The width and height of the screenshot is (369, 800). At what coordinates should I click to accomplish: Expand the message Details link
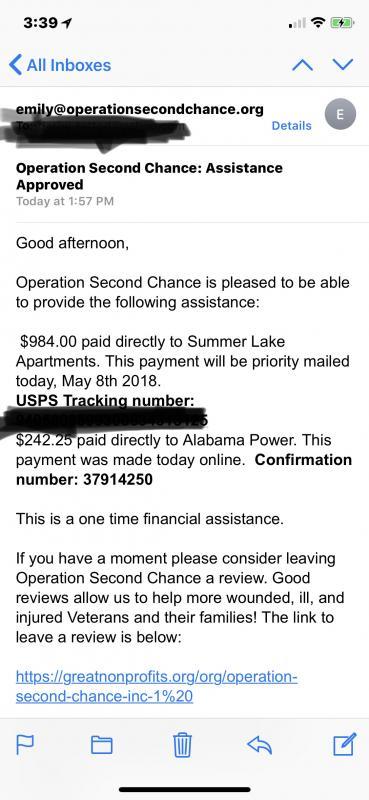pos(291,126)
